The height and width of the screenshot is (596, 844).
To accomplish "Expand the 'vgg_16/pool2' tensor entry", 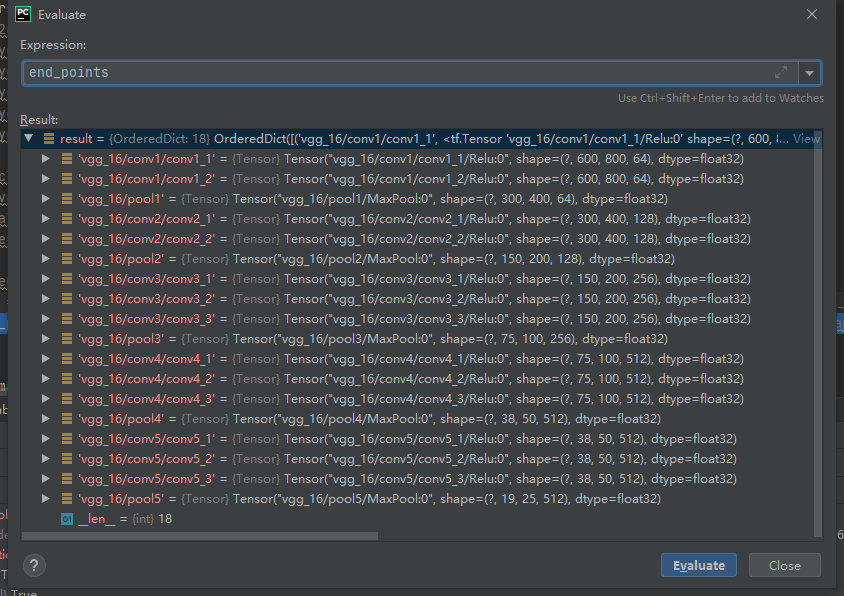I will 46,258.
